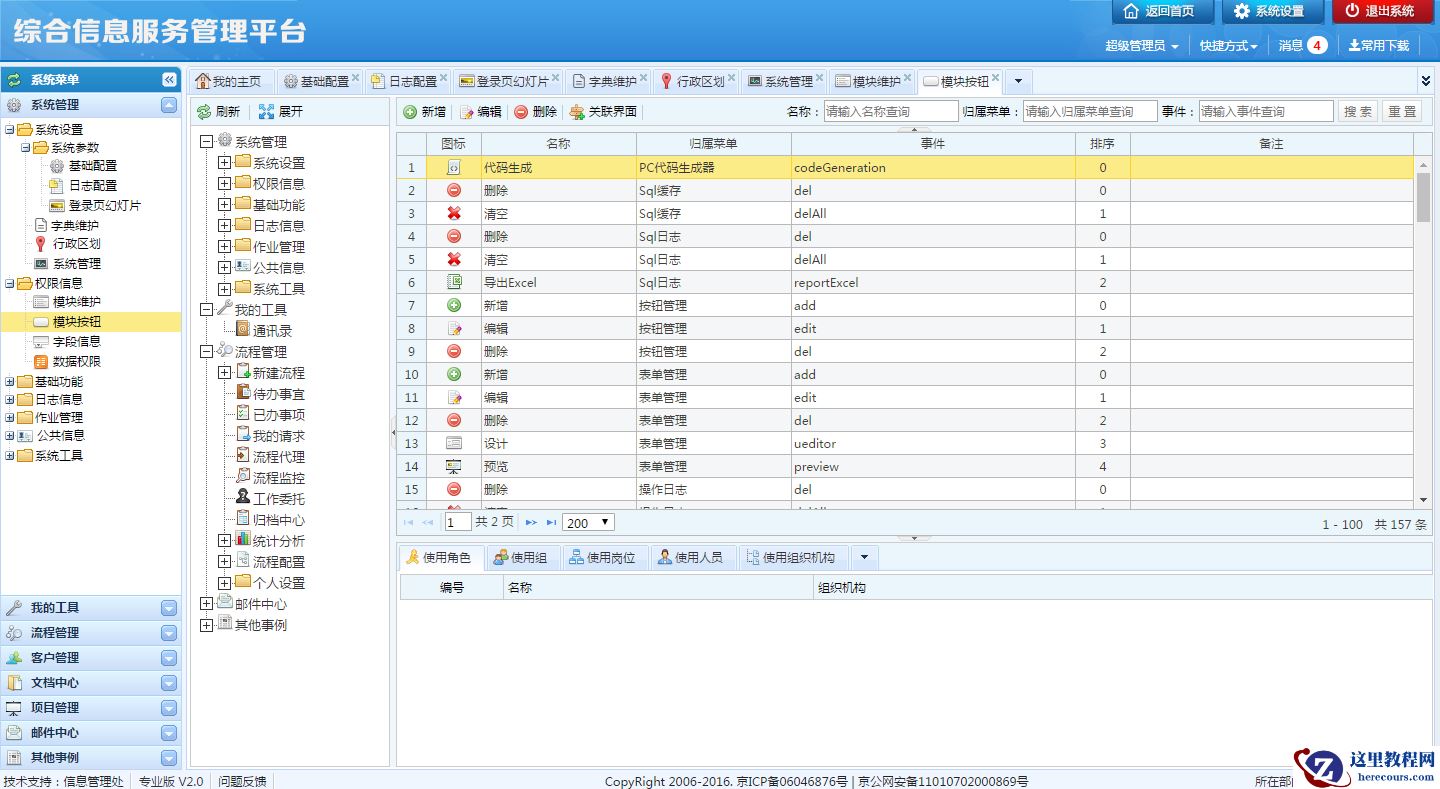This screenshot has height=789, width=1440.
Task: Click the 刷新 refresh tree icon
Action: coord(204,112)
